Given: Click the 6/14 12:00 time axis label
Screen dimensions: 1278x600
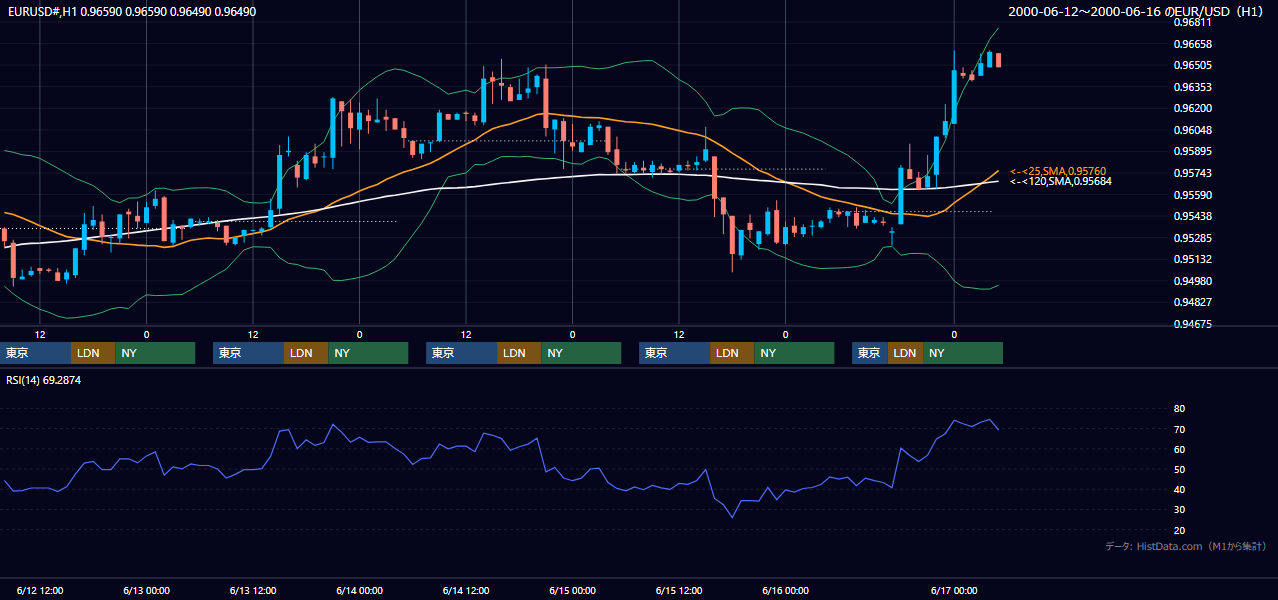Looking at the screenshot, I should pos(466,590).
